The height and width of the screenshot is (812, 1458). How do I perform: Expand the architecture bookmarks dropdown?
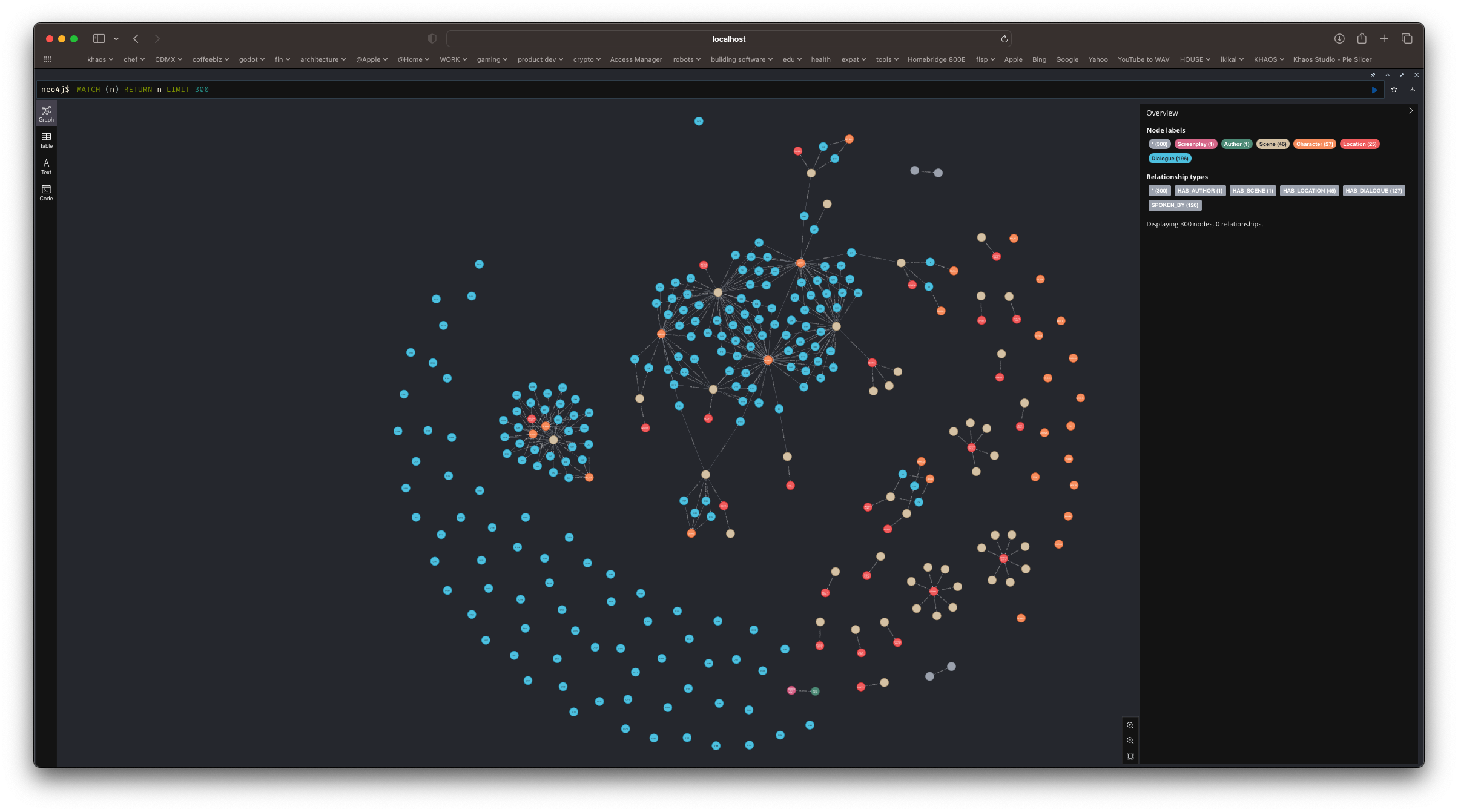point(323,59)
